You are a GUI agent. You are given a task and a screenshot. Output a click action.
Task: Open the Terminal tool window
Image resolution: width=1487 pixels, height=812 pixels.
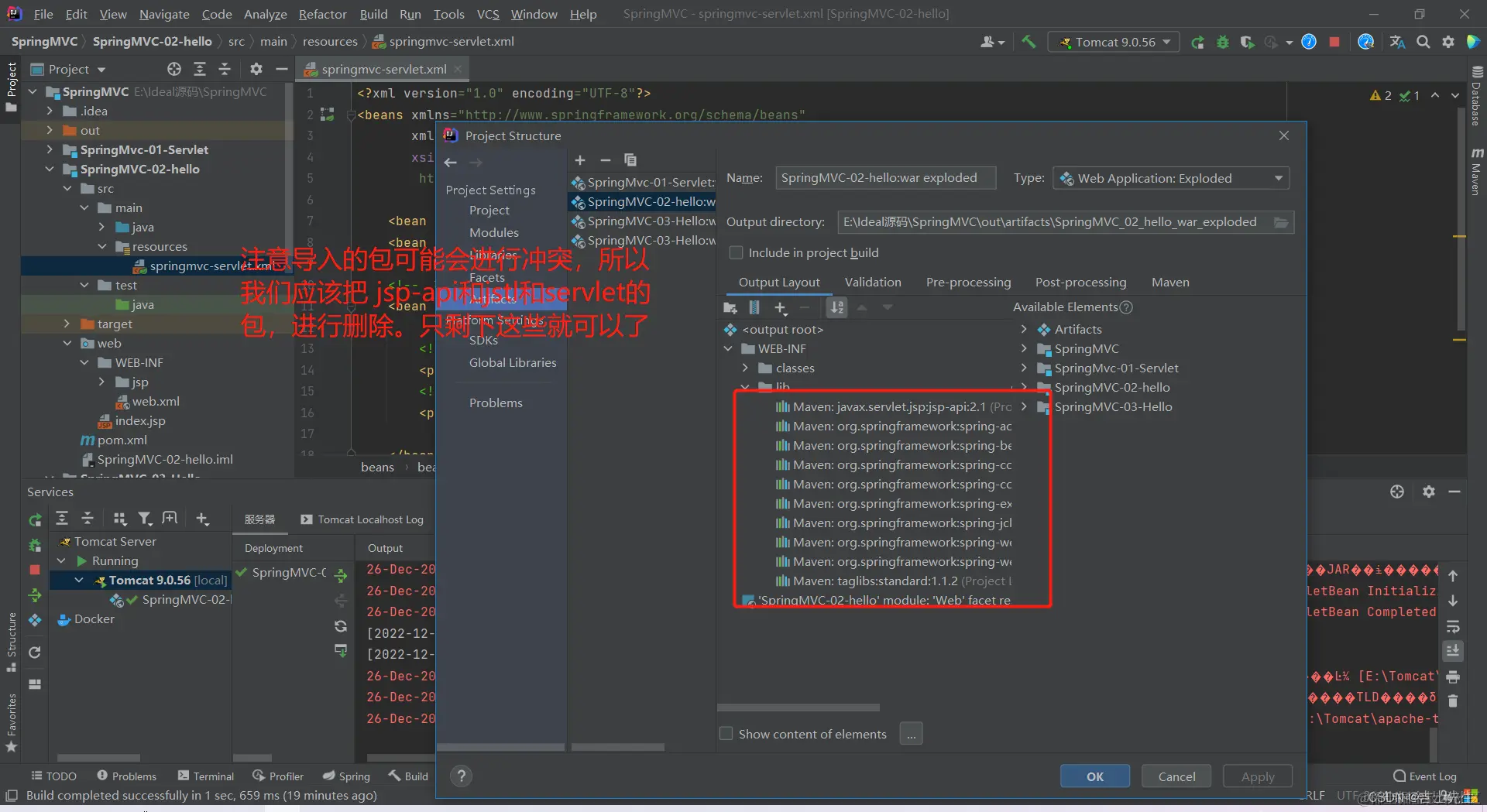[206, 776]
